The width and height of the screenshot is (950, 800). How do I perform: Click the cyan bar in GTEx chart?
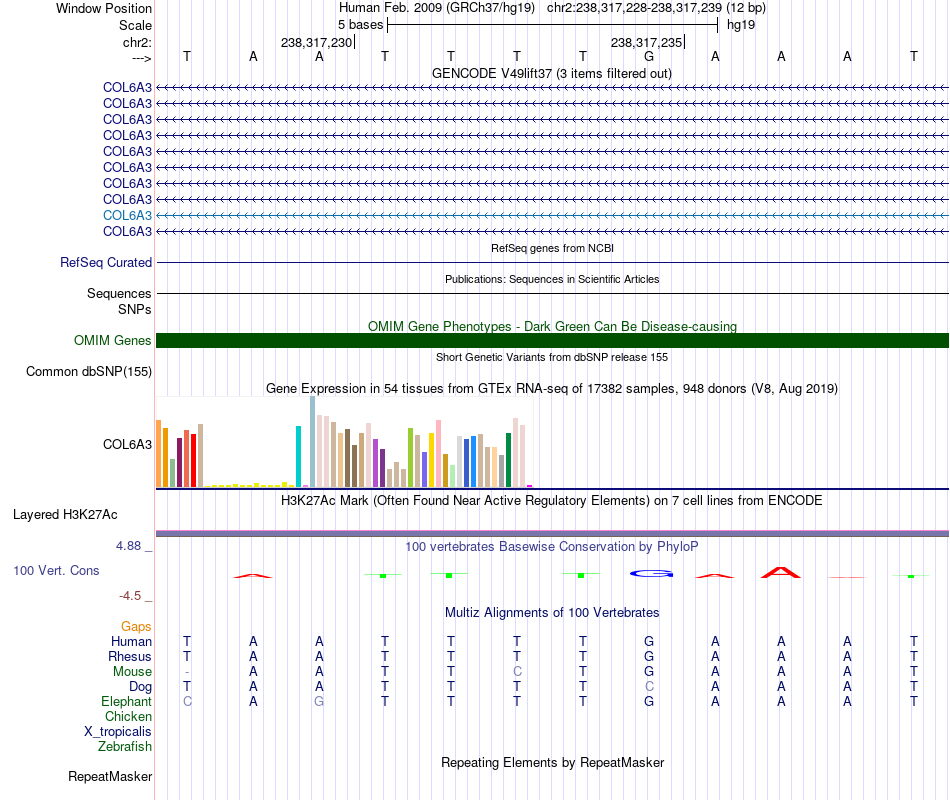(299, 456)
